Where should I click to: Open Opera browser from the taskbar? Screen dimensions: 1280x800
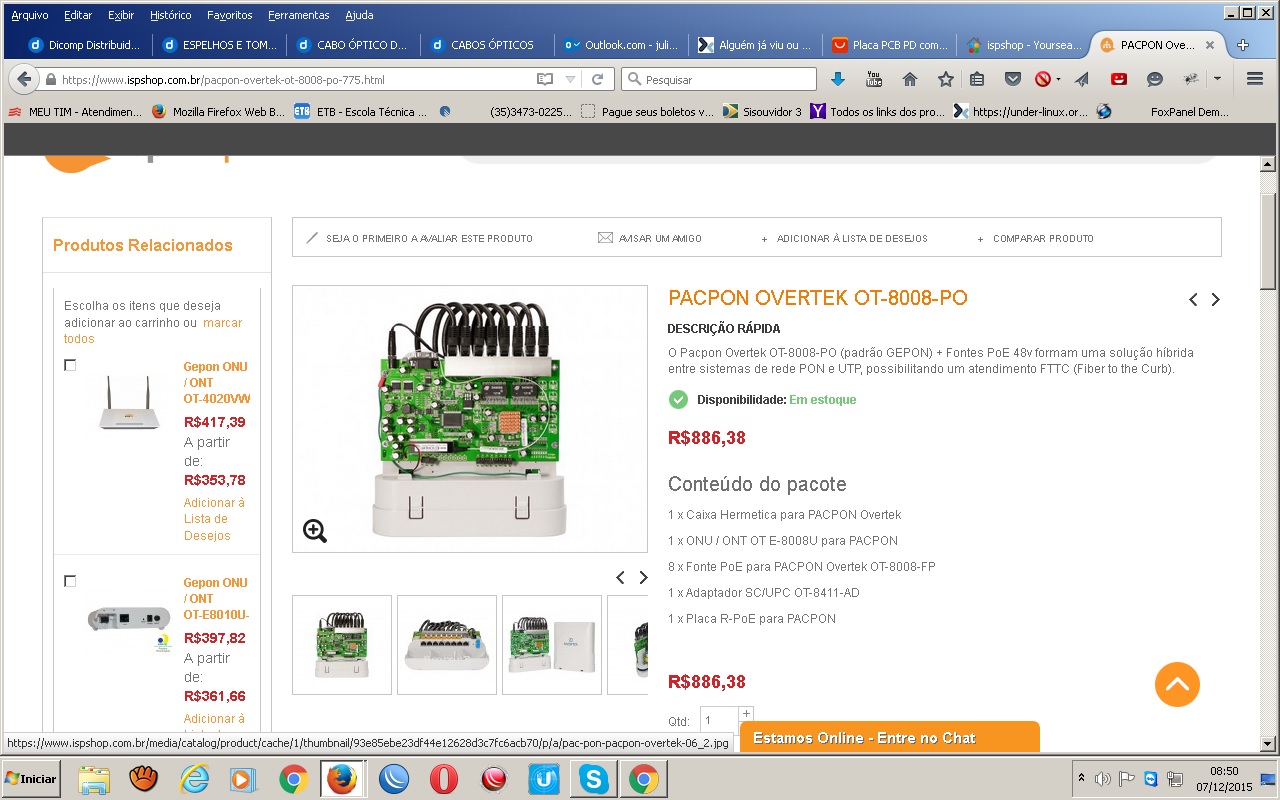pos(444,779)
